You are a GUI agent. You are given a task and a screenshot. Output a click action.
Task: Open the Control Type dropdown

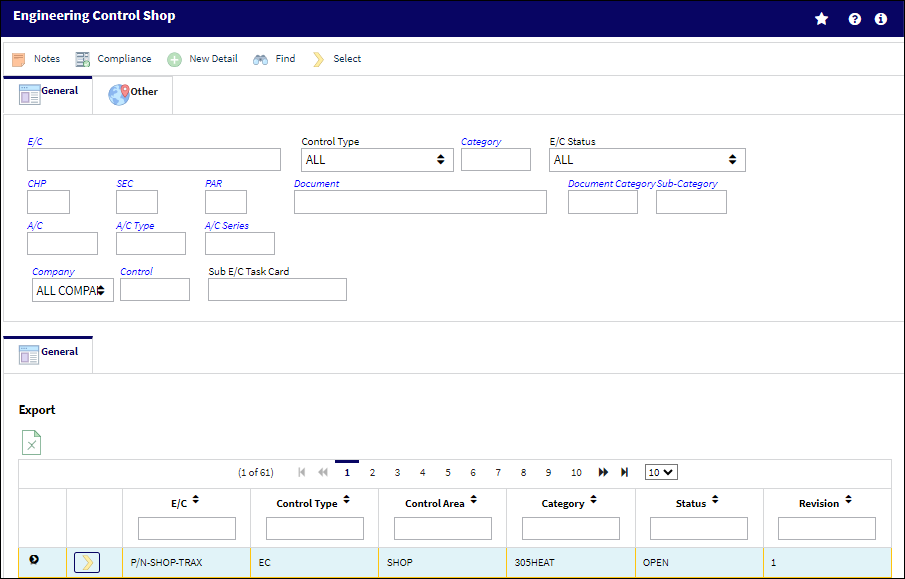click(377, 160)
